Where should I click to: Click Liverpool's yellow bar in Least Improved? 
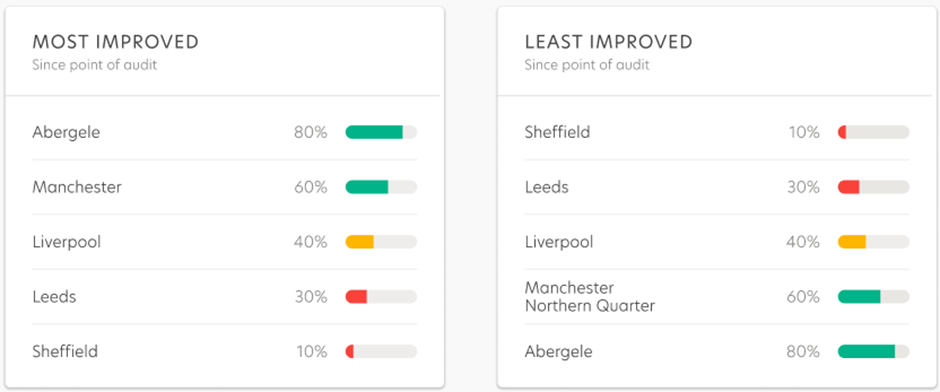[x=873, y=242]
